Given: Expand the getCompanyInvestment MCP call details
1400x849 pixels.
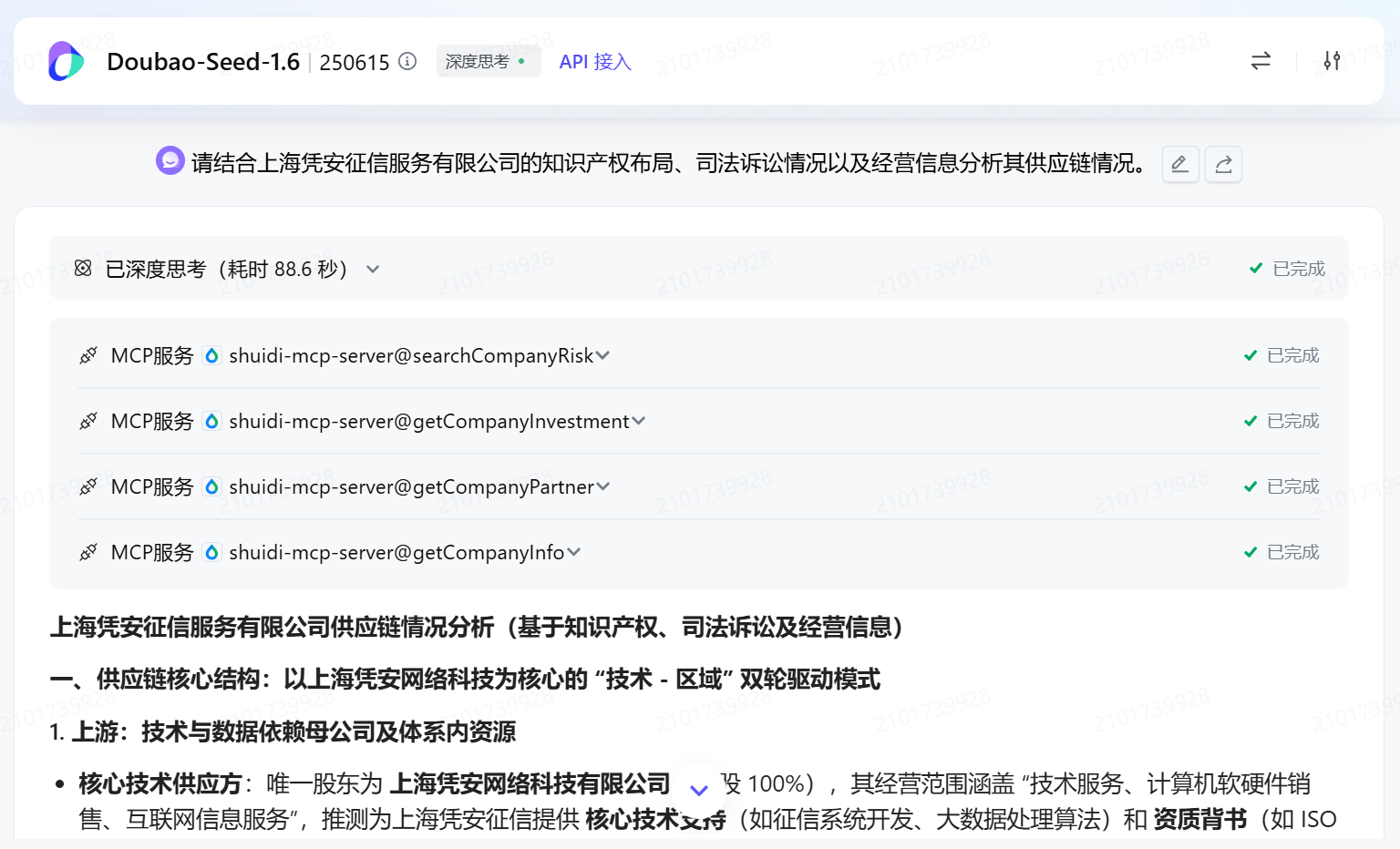Looking at the screenshot, I should click(x=638, y=421).
